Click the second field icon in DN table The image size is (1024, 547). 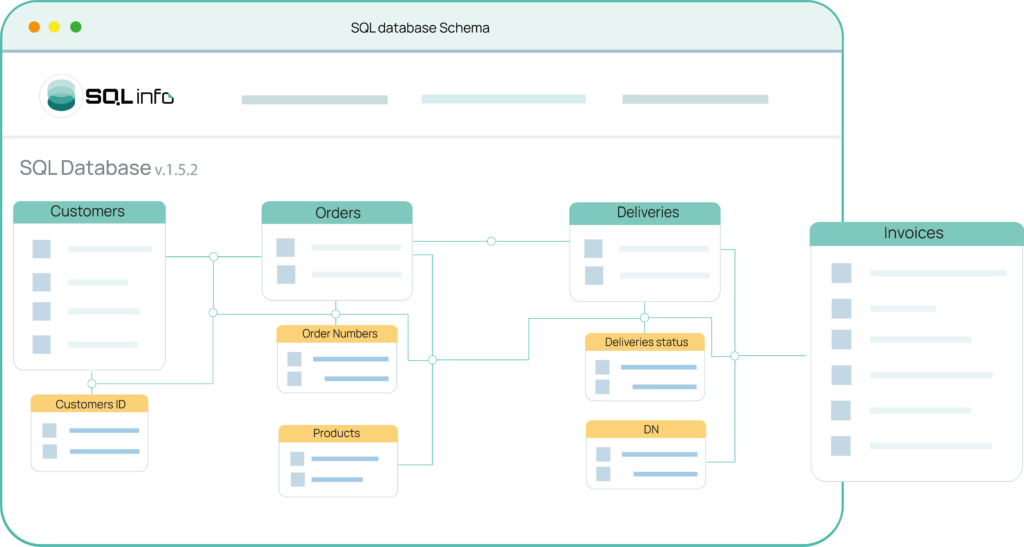click(x=603, y=474)
